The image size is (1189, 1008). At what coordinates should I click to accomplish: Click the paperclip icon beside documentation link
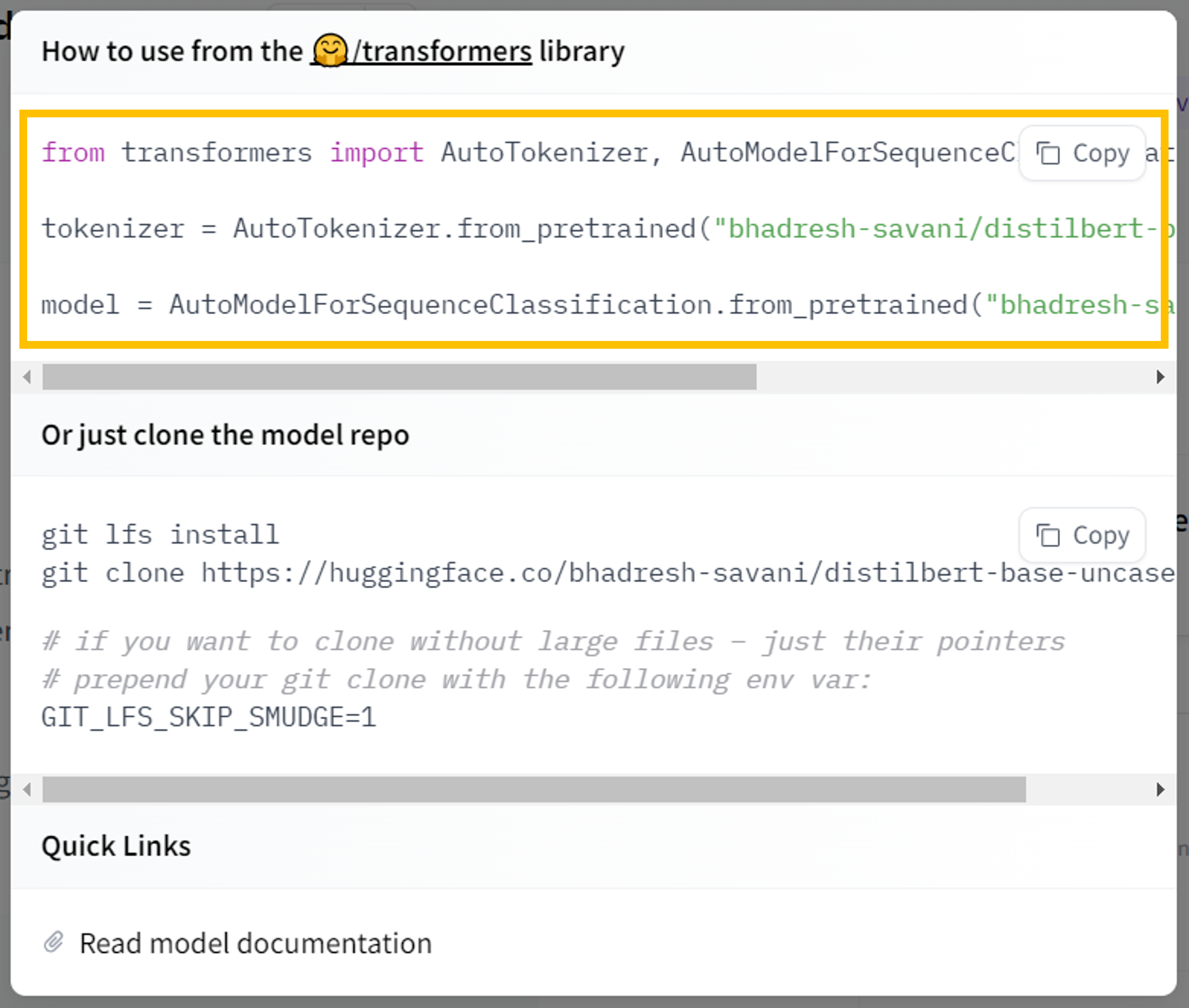click(x=54, y=942)
